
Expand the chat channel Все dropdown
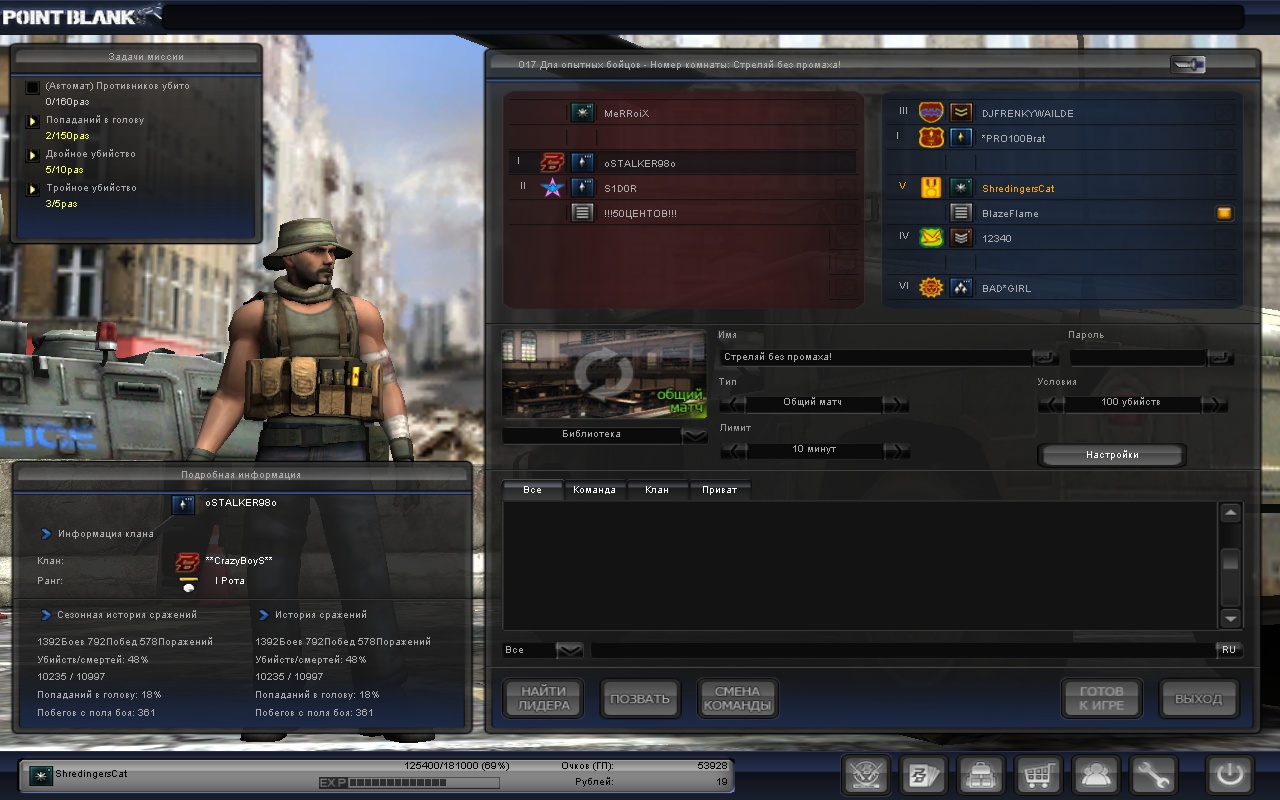[x=569, y=650]
